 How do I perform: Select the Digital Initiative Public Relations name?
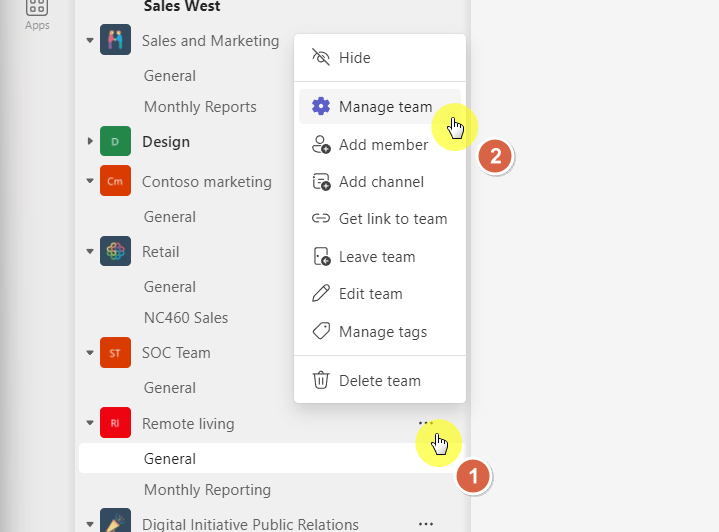coord(250,524)
